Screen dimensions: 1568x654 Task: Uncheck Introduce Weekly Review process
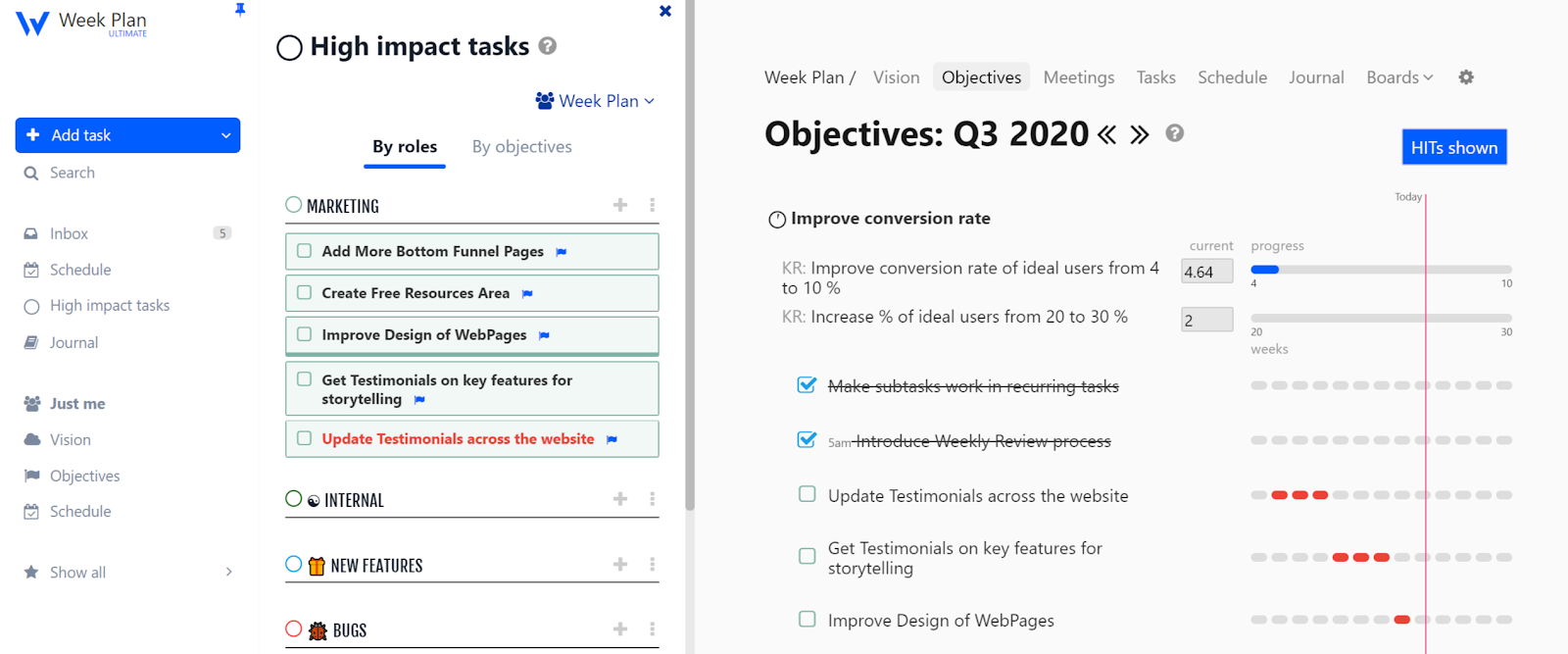coord(807,439)
